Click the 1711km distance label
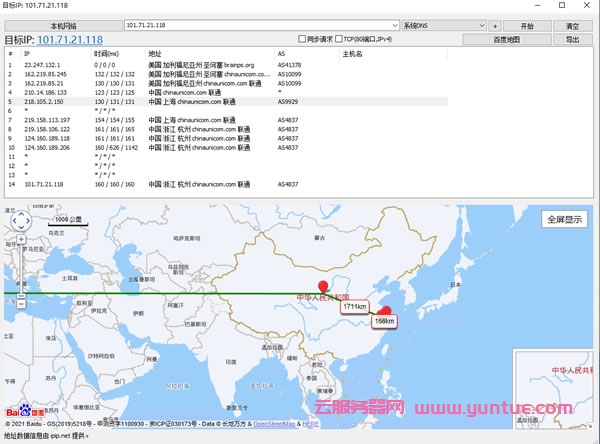This screenshot has width=600, height=444. click(x=354, y=306)
